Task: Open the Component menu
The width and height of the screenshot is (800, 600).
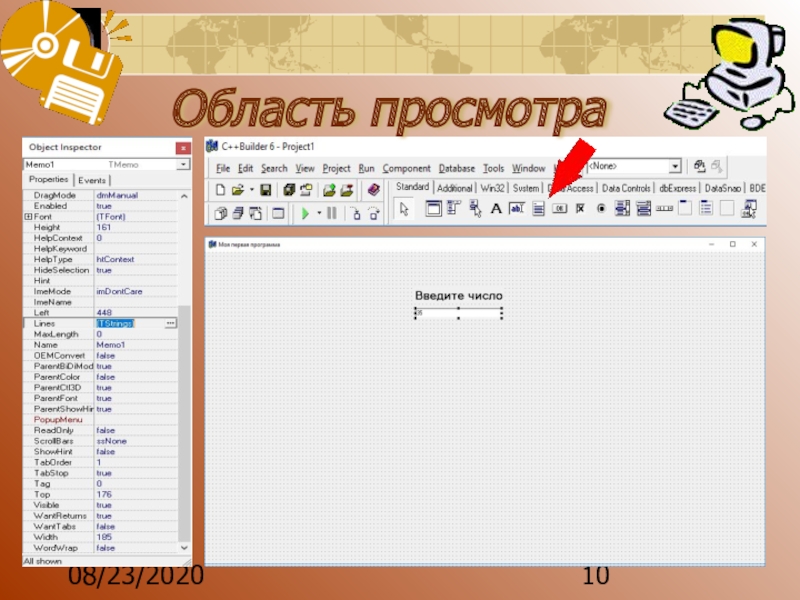Action: click(406, 168)
